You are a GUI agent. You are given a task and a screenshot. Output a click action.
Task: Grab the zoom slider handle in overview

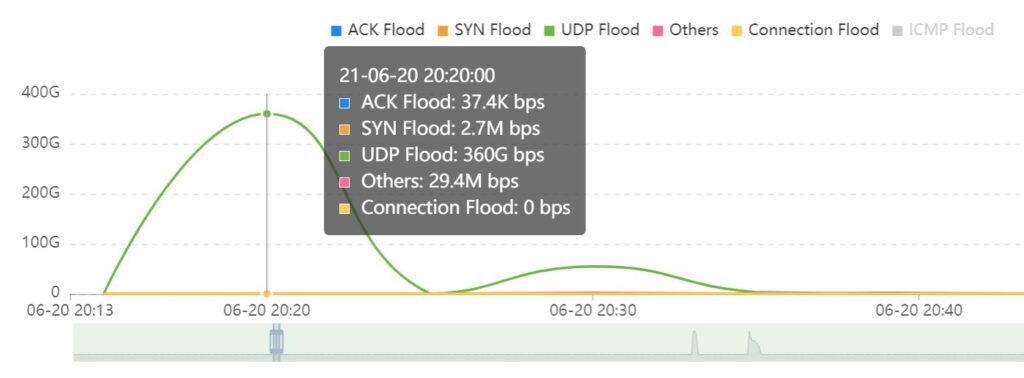277,342
